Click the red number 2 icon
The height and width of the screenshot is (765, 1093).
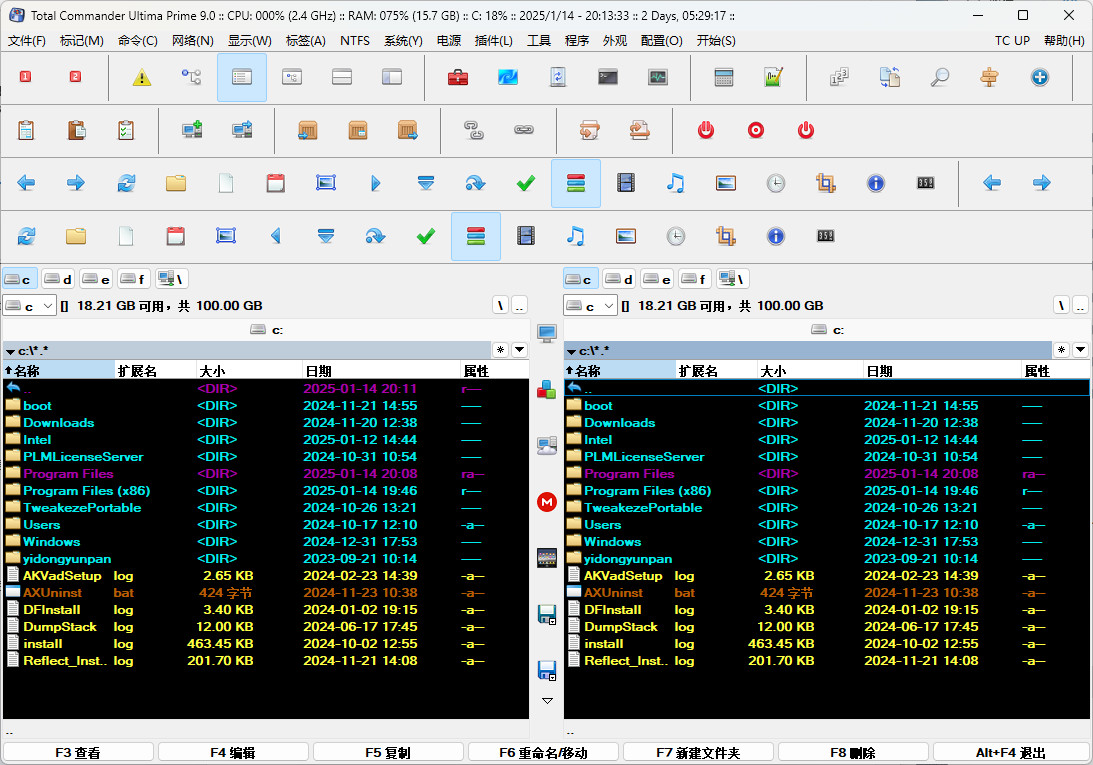click(x=75, y=77)
